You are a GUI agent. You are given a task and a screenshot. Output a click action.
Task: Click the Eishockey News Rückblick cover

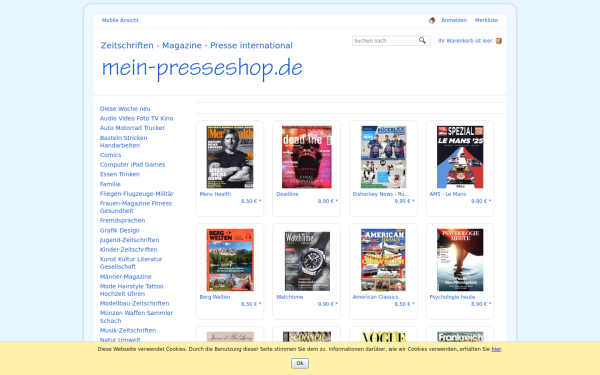click(x=383, y=157)
